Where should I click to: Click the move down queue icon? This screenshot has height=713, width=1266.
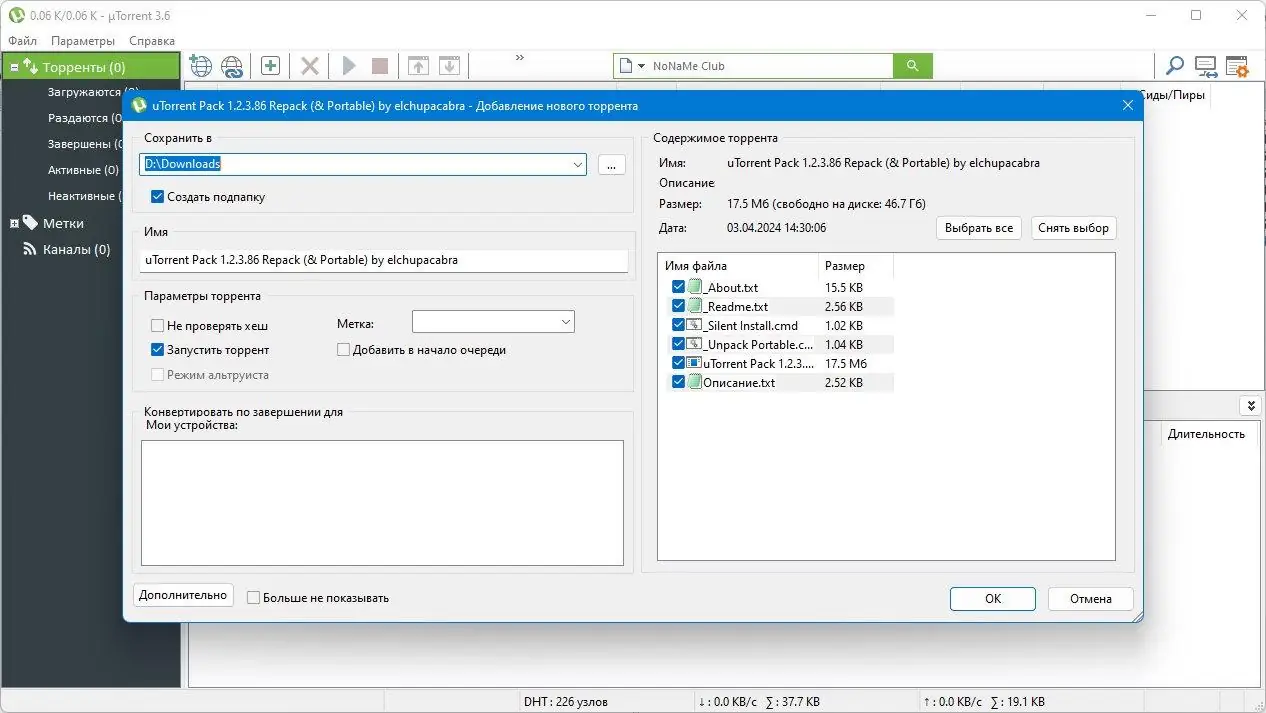[x=449, y=65]
